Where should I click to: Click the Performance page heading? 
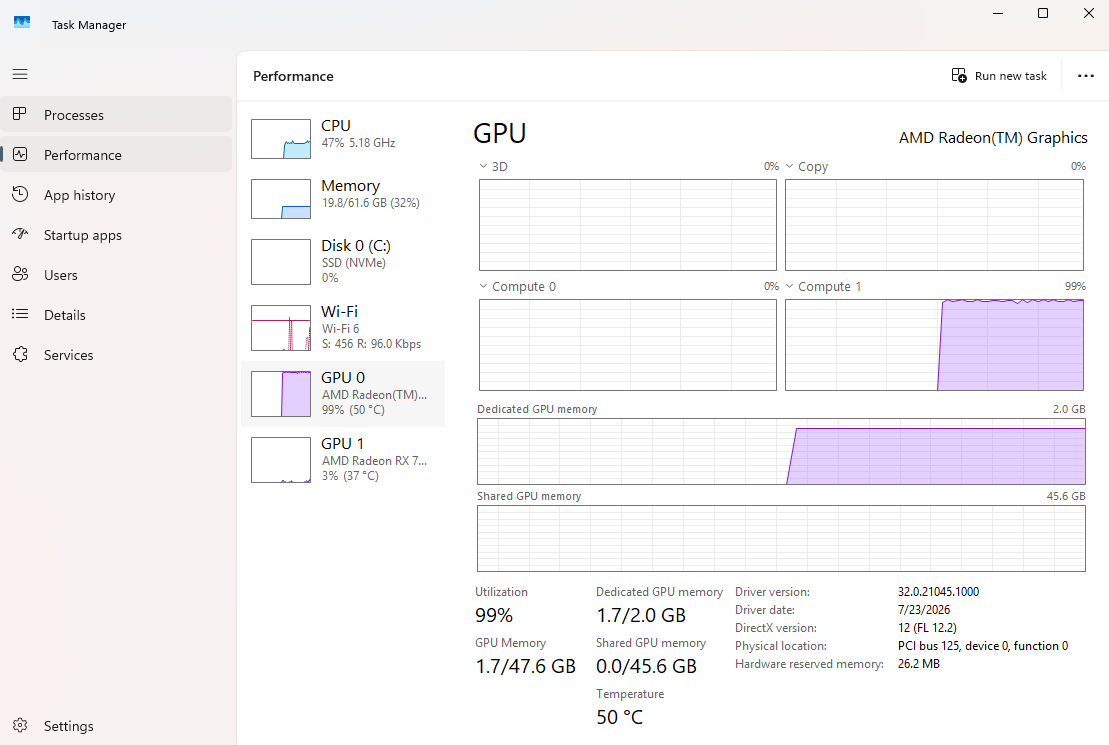294,76
